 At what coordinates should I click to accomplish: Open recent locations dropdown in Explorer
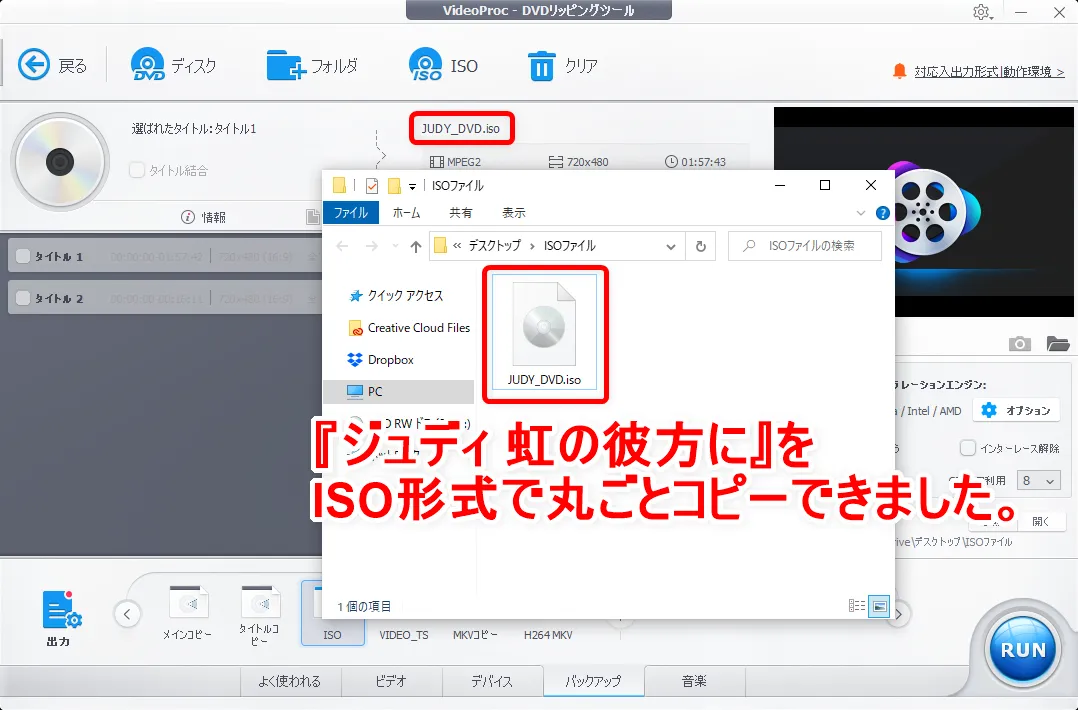click(395, 246)
